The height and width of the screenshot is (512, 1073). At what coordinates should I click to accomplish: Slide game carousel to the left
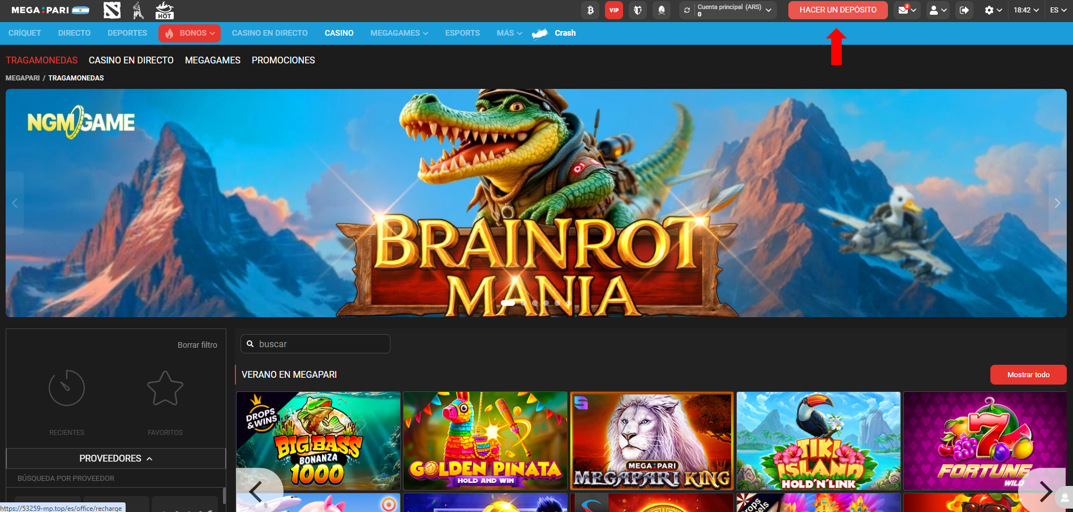pos(257,490)
